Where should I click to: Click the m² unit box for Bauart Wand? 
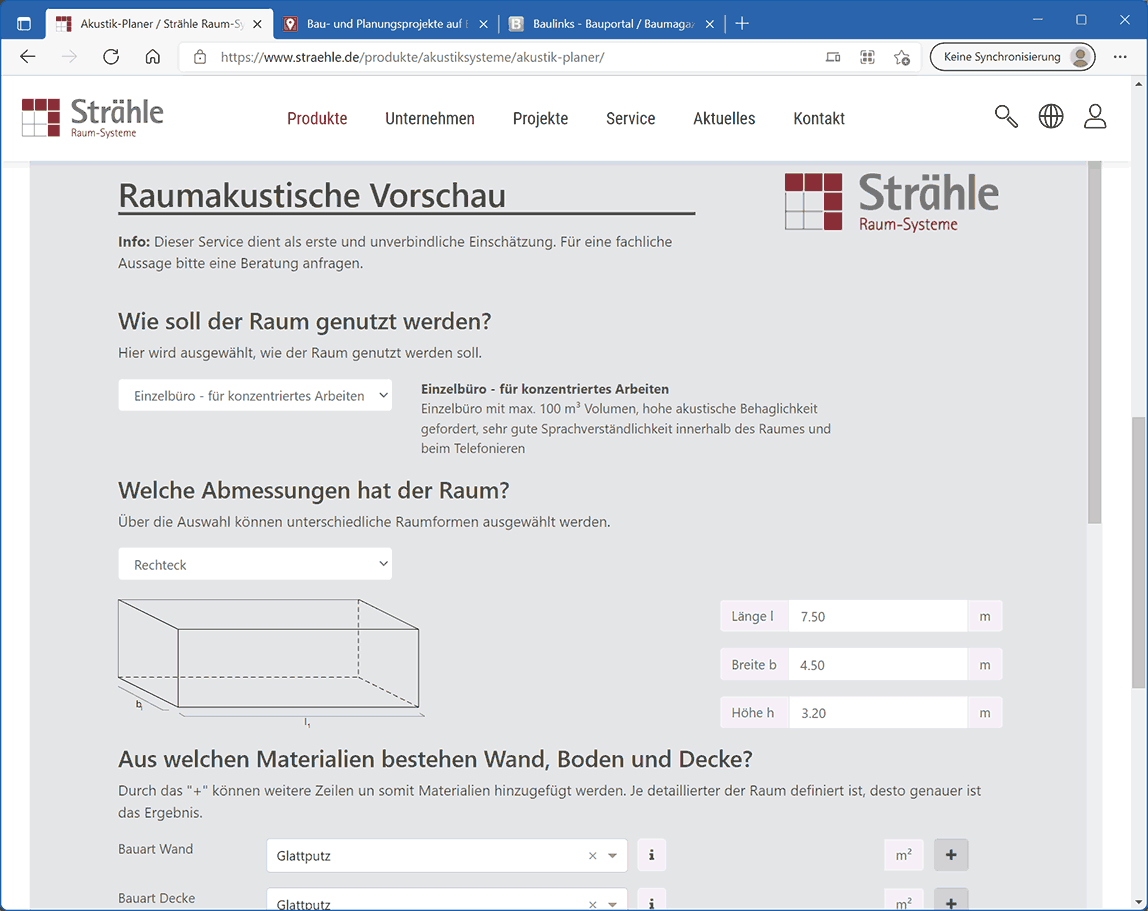click(903, 855)
